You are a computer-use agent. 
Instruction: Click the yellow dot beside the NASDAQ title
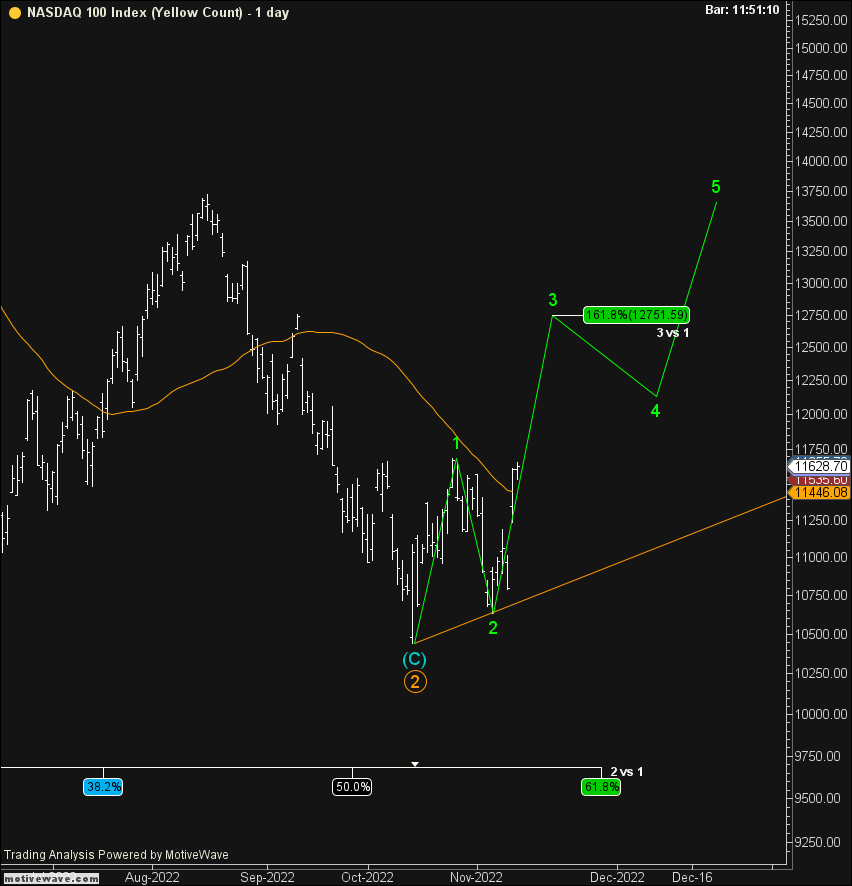(15, 13)
